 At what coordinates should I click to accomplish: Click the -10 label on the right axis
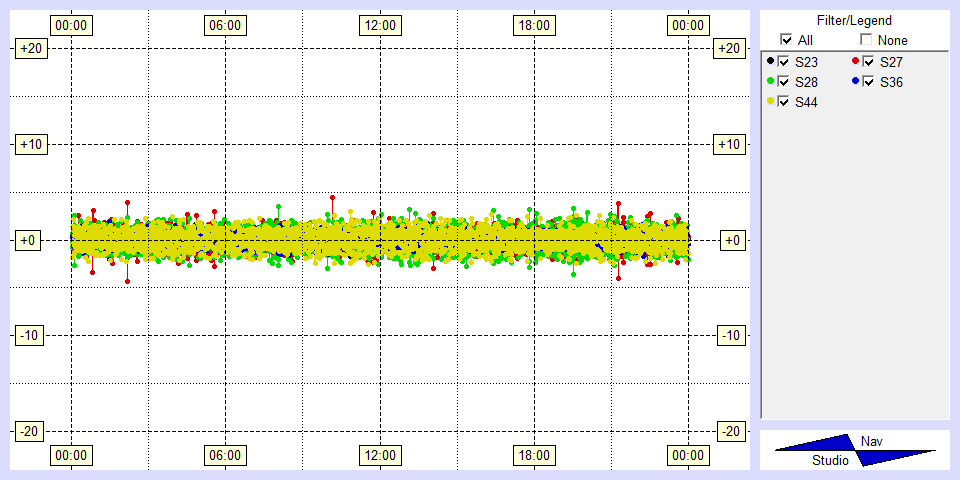click(731, 335)
